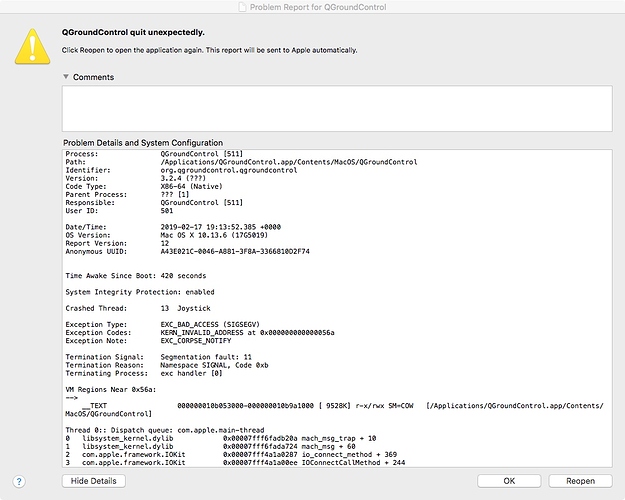Click the version value '3.2.4 (???)'

point(183,178)
